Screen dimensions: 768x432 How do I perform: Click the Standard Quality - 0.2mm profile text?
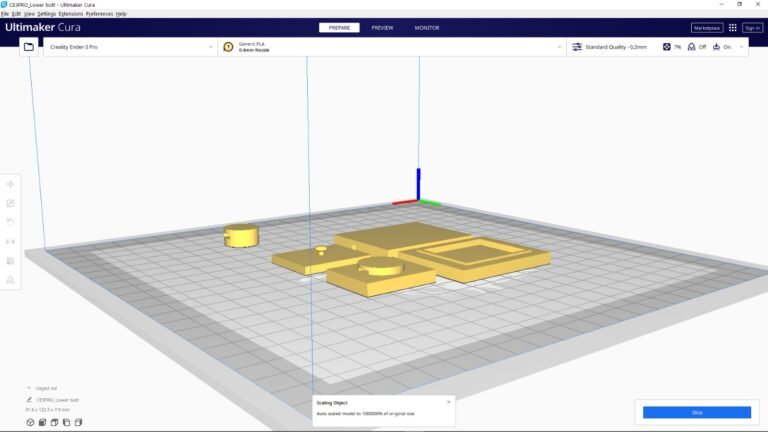tap(616, 47)
